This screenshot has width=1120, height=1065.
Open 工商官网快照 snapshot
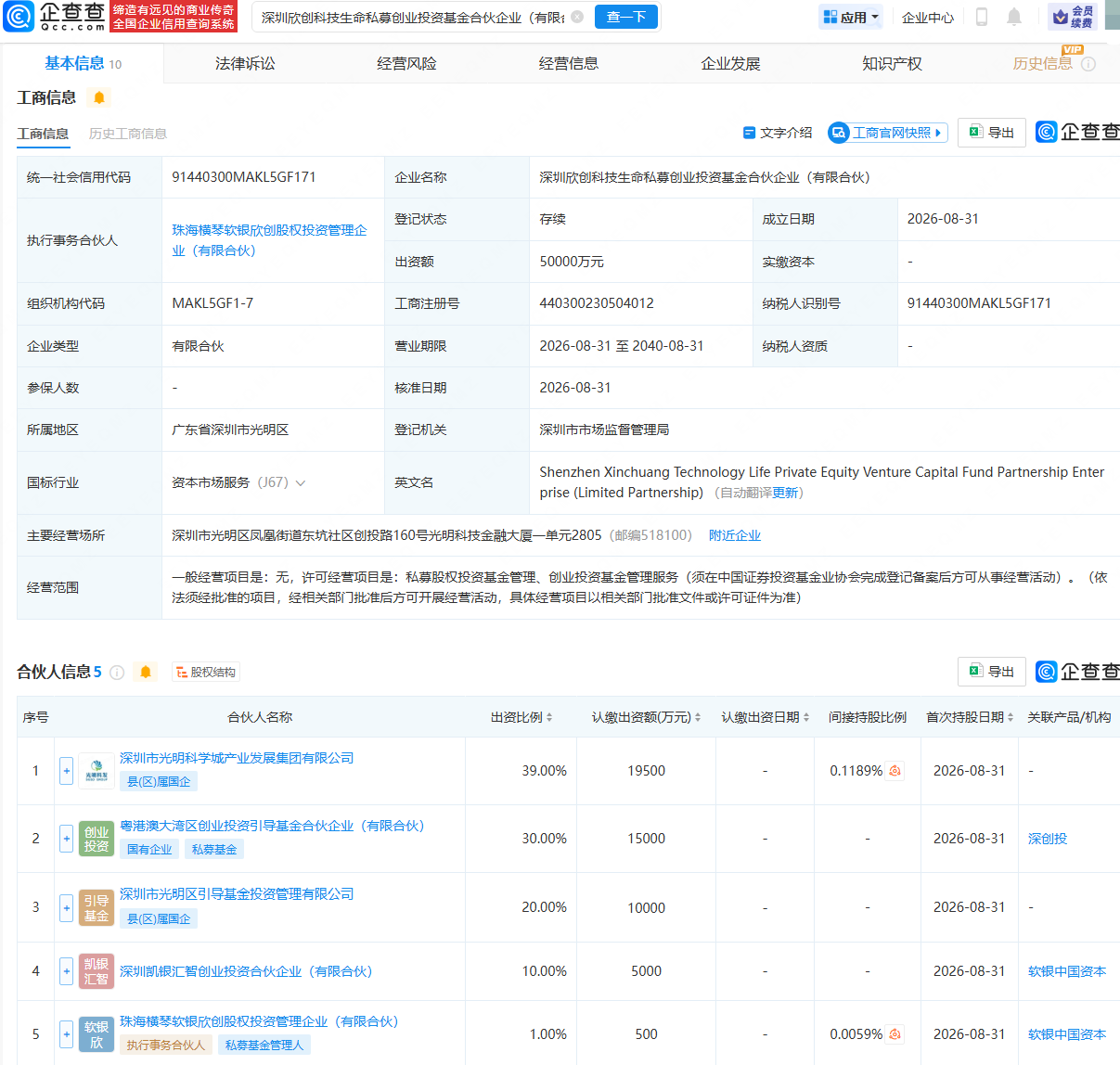(x=888, y=133)
